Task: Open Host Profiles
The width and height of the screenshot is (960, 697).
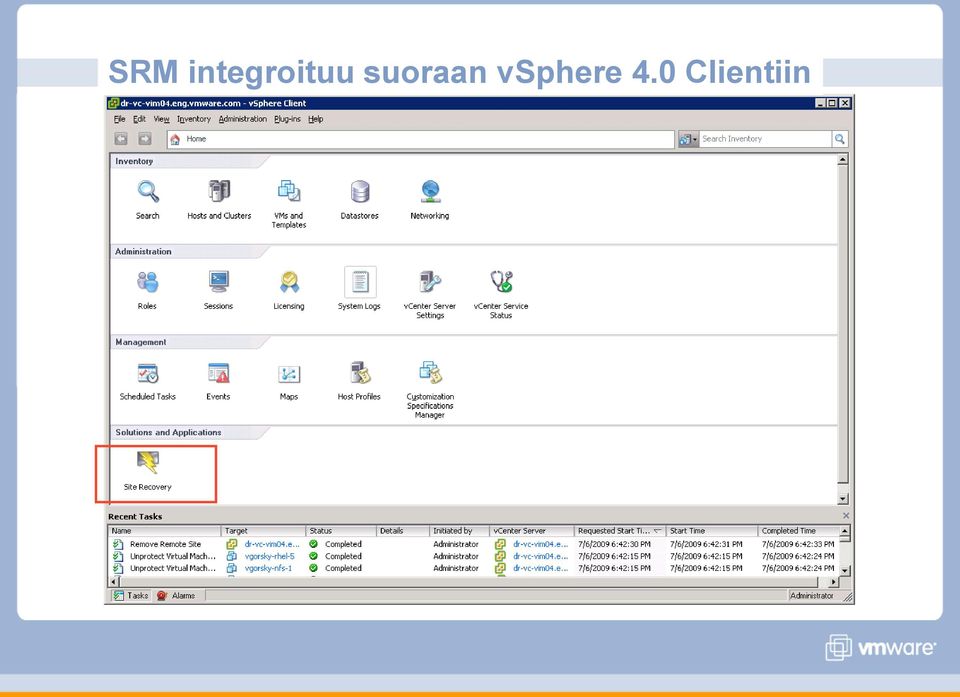Action: [x=359, y=380]
